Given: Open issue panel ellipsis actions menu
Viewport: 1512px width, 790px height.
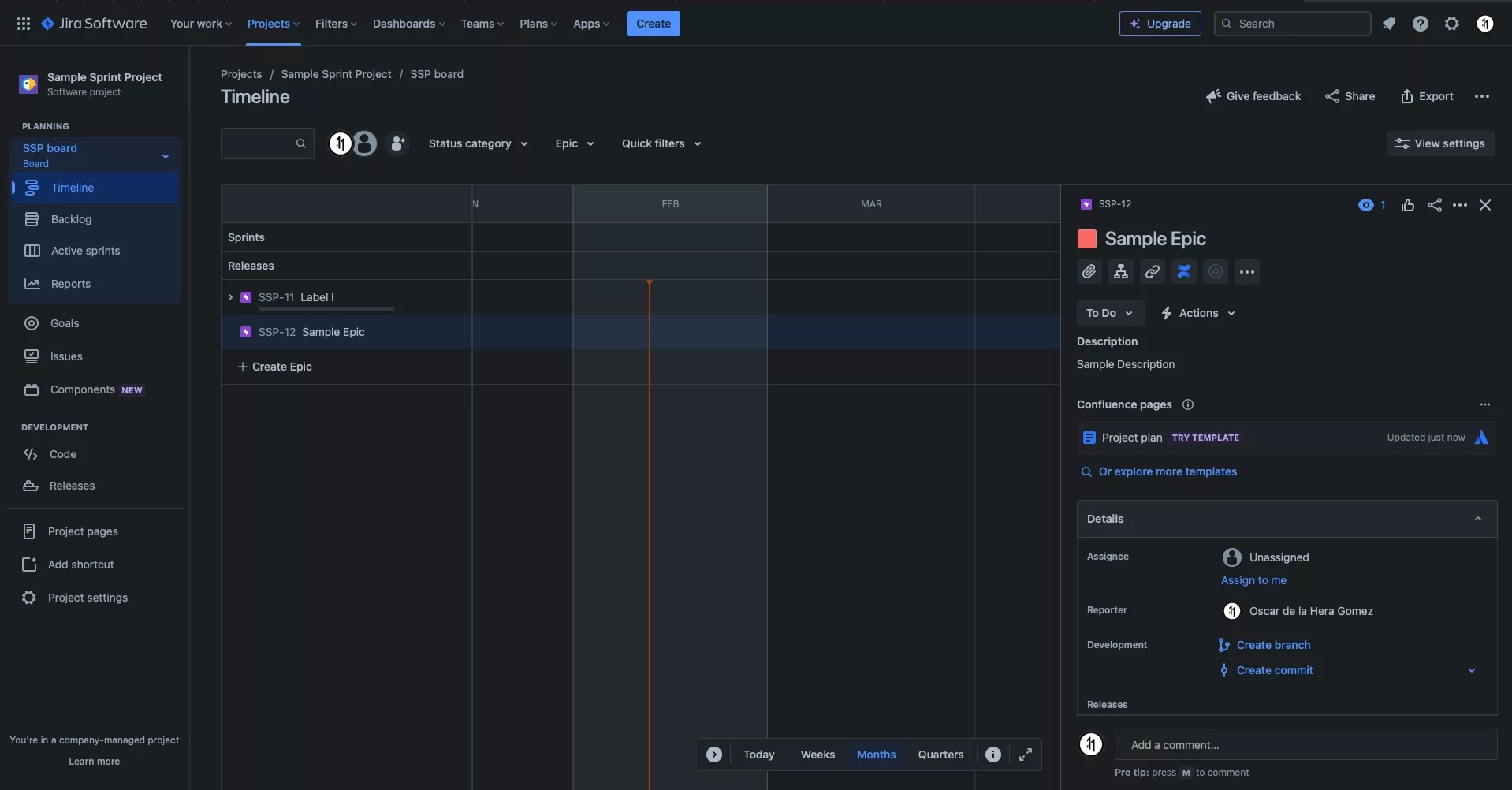Looking at the screenshot, I should click(1460, 205).
